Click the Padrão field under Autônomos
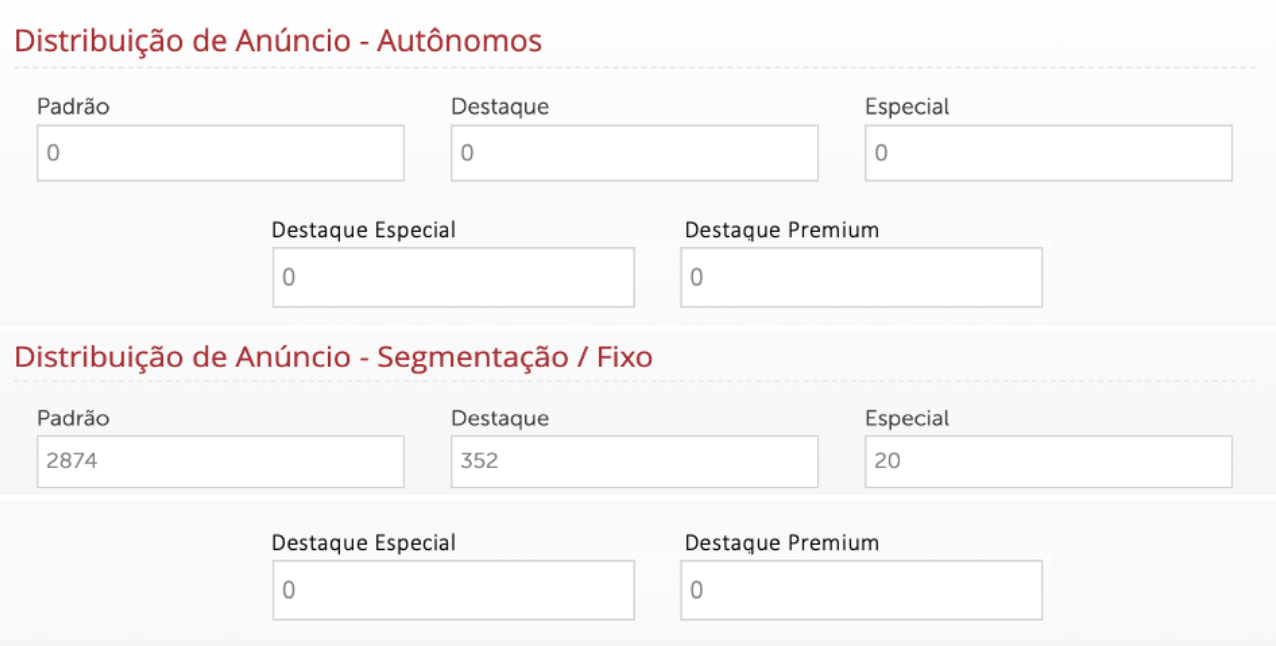 coord(220,153)
